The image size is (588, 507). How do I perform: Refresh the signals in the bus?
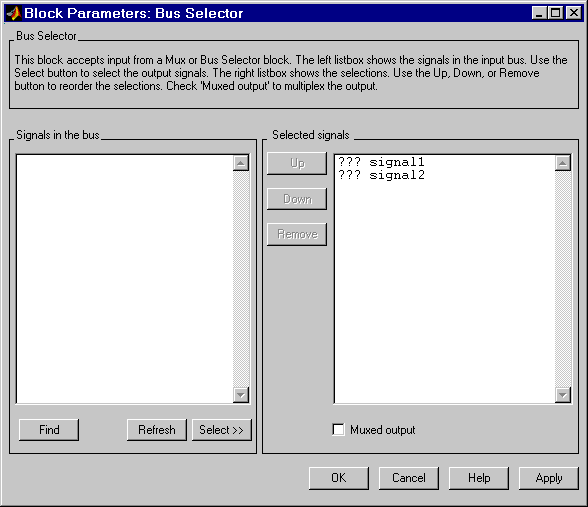tap(157, 430)
